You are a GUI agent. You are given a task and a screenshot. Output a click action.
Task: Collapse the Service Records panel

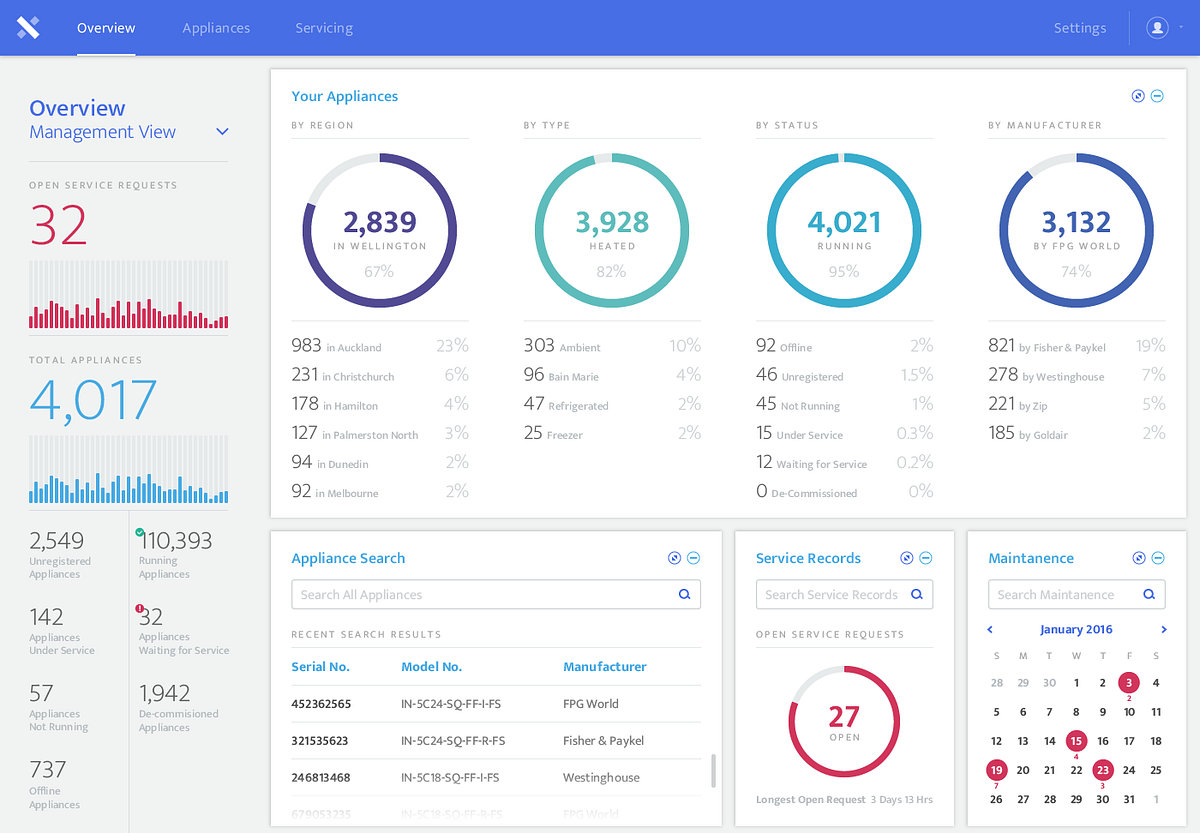(926, 558)
